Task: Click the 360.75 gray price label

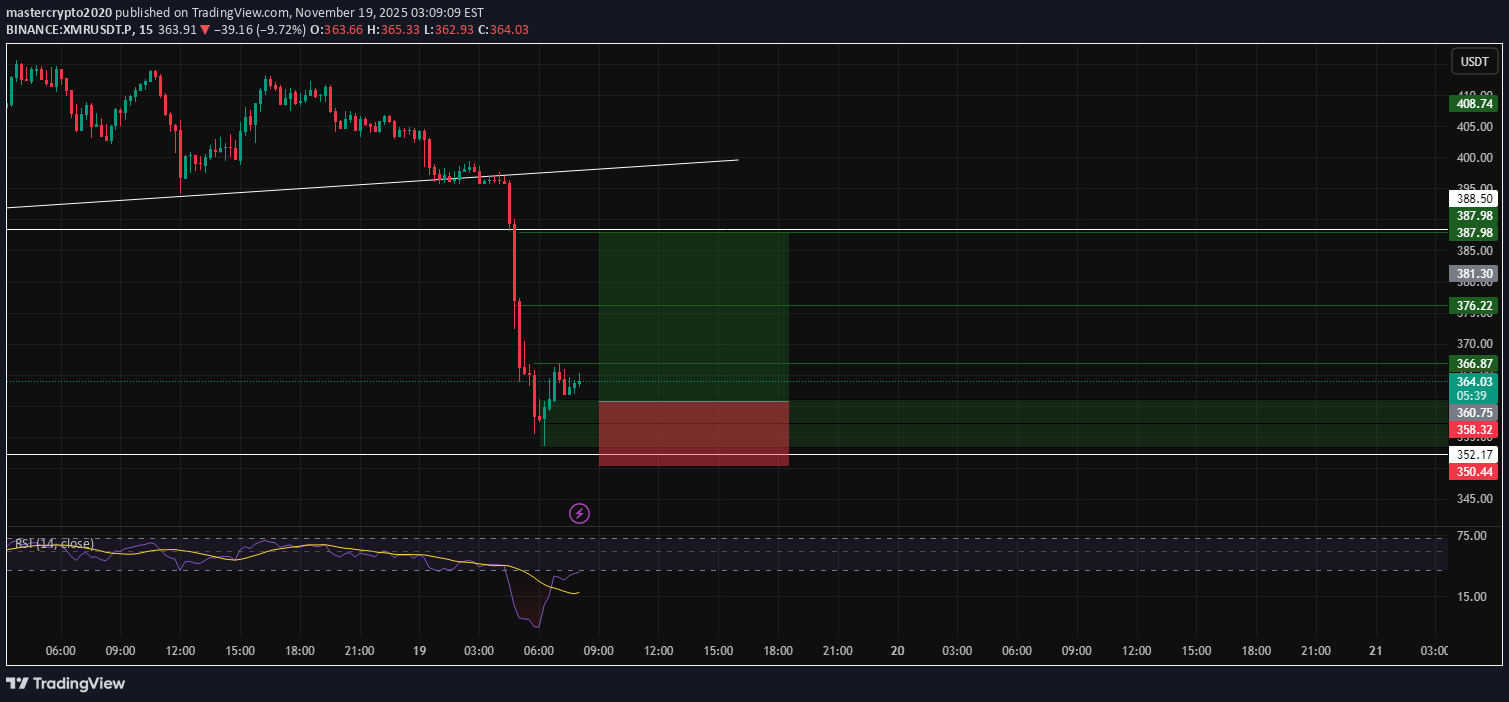Action: [1475, 412]
